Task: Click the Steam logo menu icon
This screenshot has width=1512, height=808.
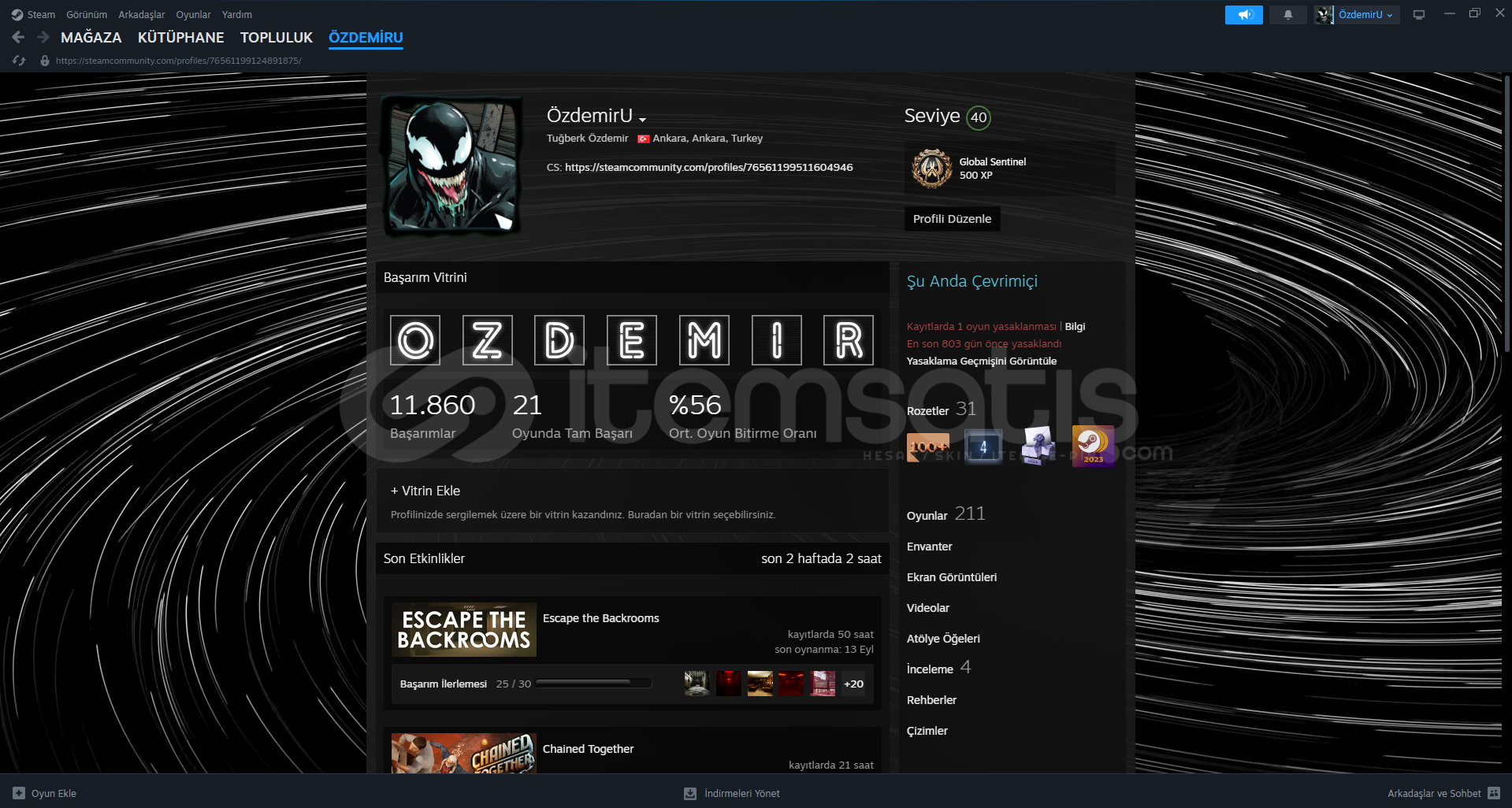Action: point(17,15)
